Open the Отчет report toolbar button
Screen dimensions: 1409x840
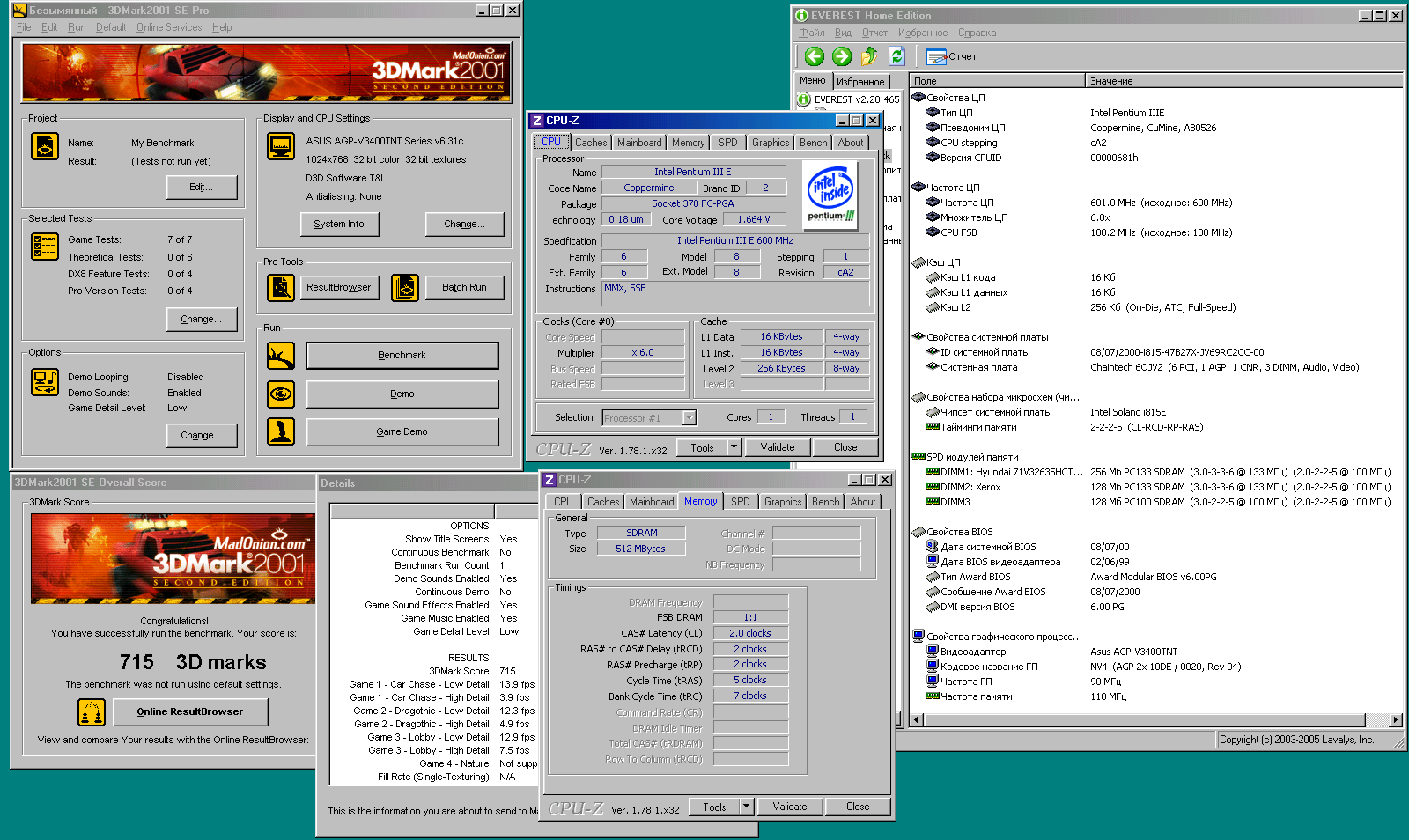coord(952,56)
